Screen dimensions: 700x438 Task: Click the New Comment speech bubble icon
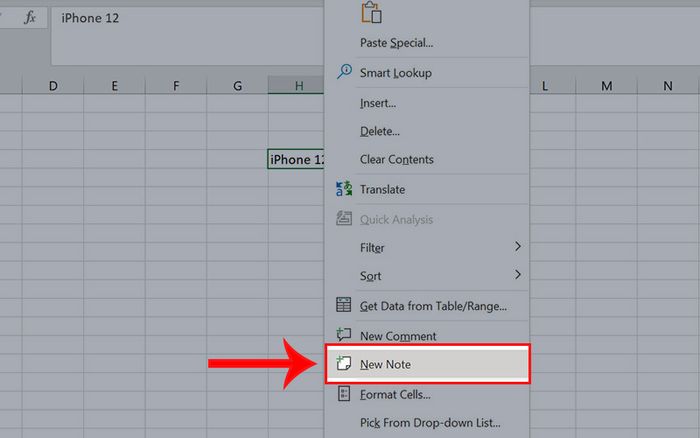(x=344, y=334)
